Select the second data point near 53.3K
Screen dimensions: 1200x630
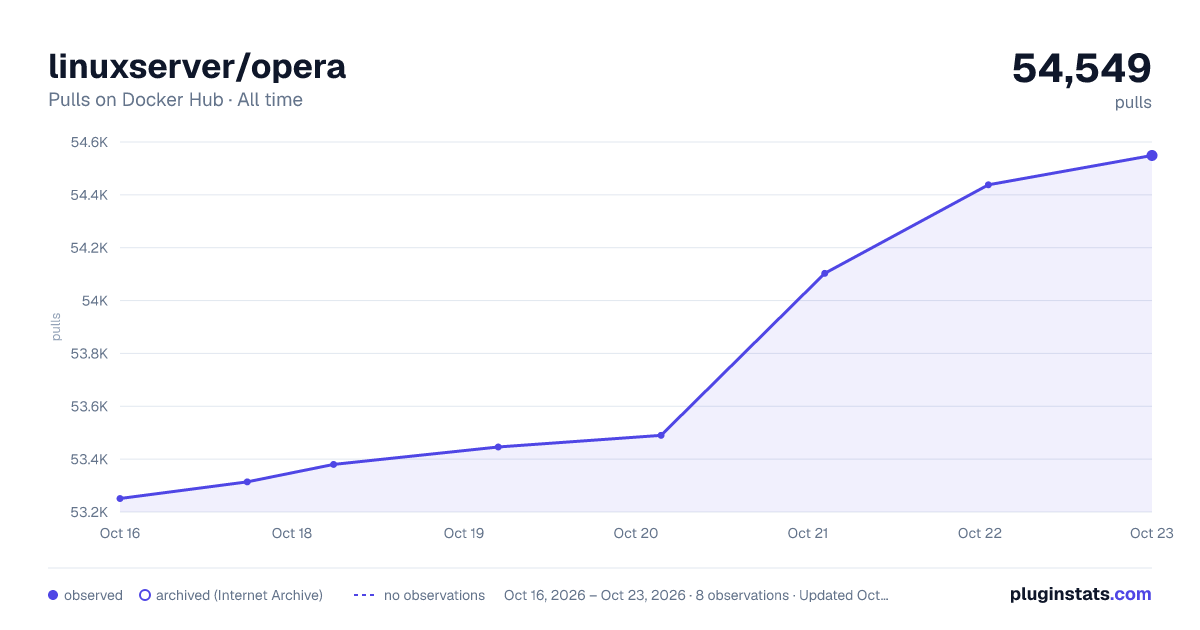click(247, 482)
